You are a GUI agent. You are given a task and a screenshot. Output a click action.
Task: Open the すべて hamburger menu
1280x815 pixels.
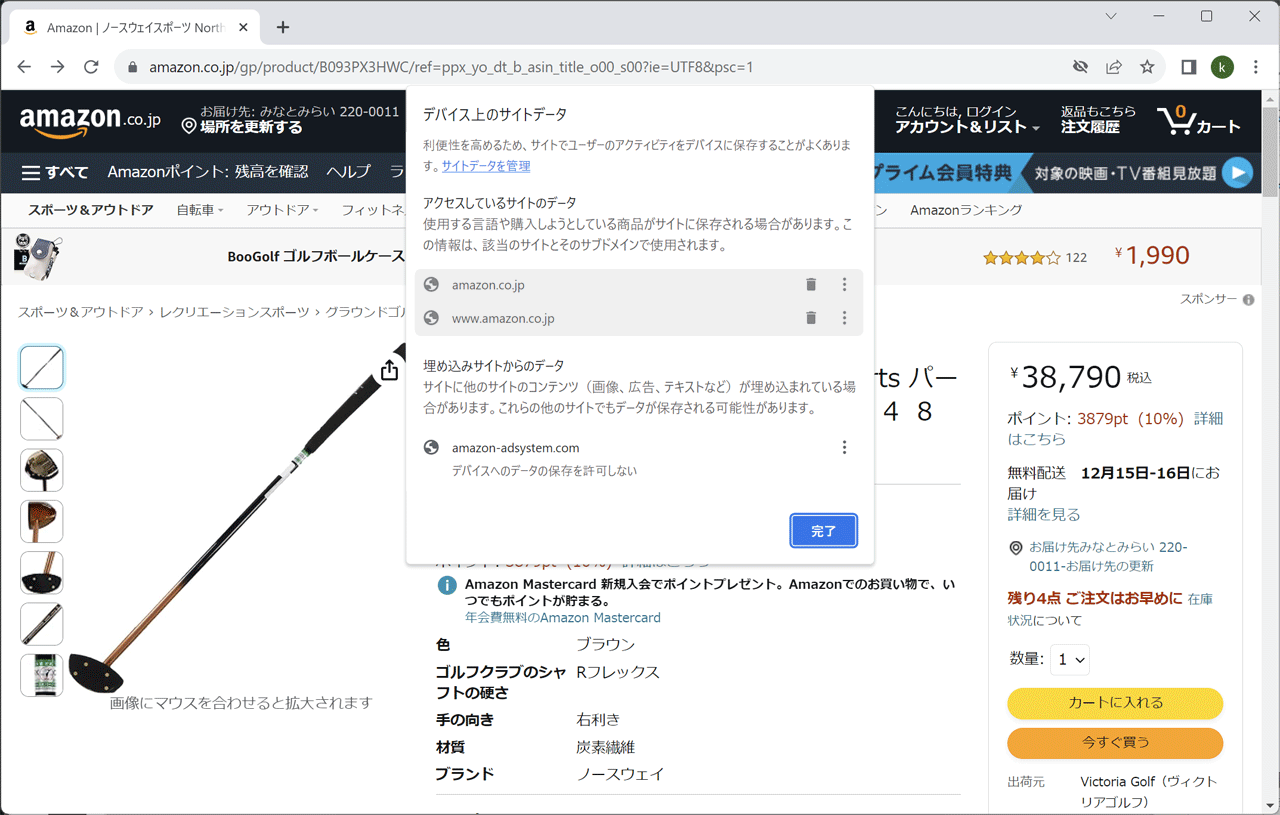55,172
